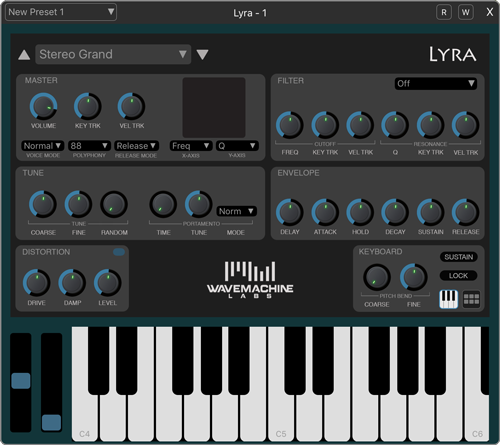Open the New Preset 1 menu
500x445 pixels.
click(x=61, y=12)
